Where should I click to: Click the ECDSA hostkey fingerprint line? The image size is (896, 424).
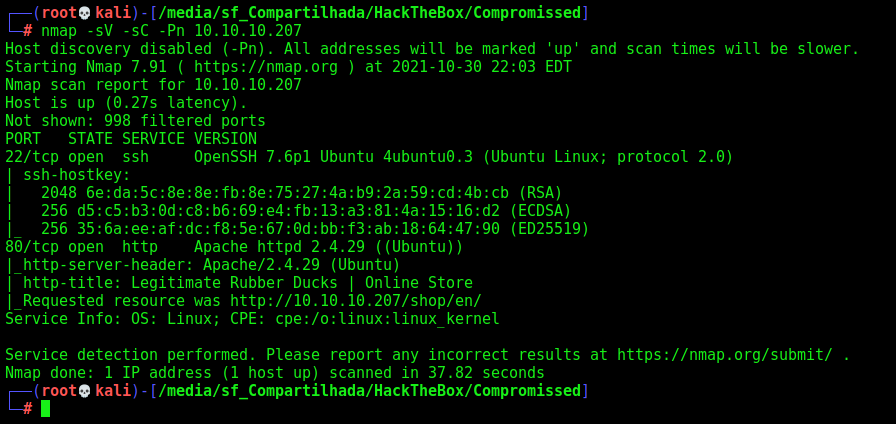(306, 211)
